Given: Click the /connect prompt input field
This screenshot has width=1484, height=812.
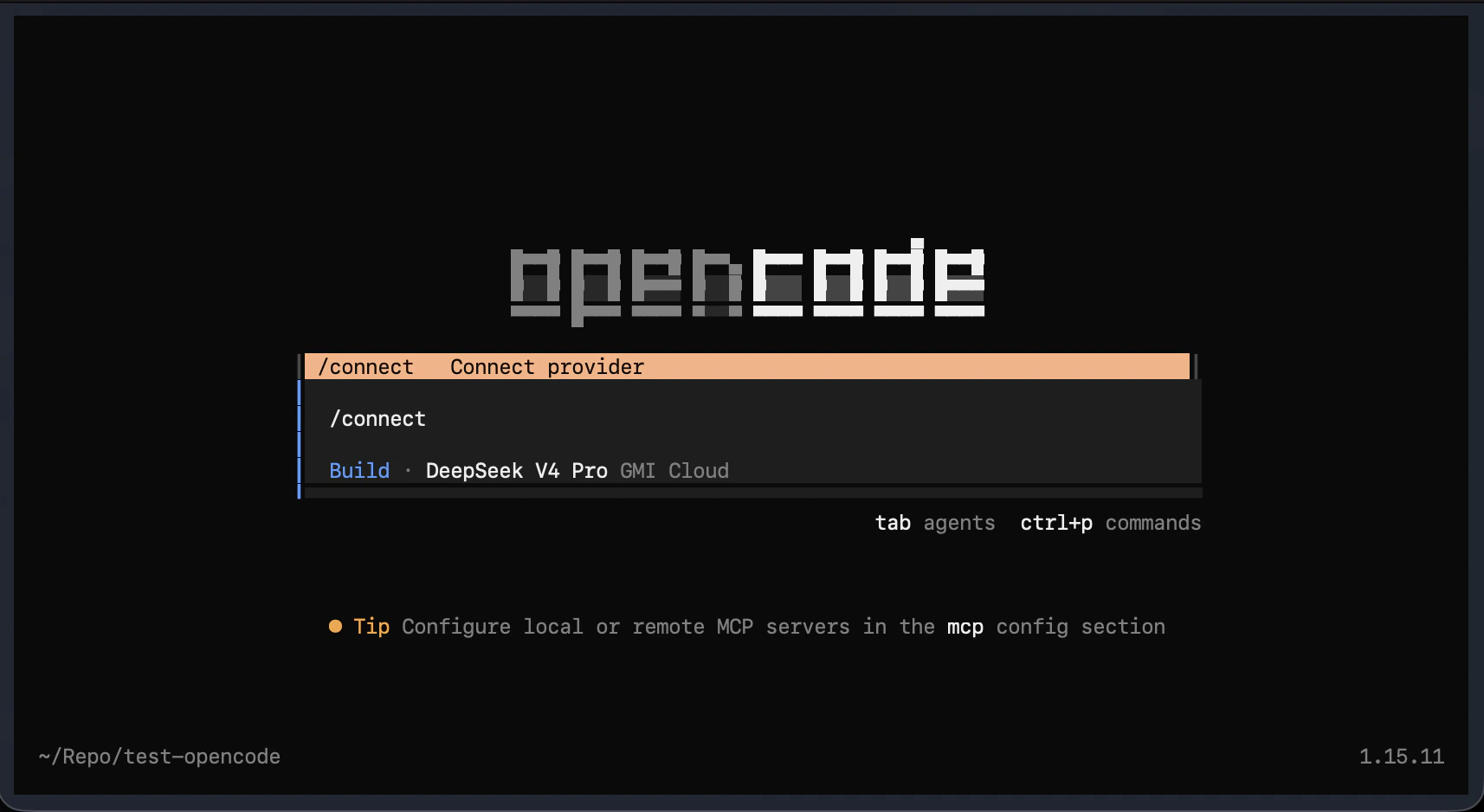Looking at the screenshot, I should pyautogui.click(x=752, y=419).
